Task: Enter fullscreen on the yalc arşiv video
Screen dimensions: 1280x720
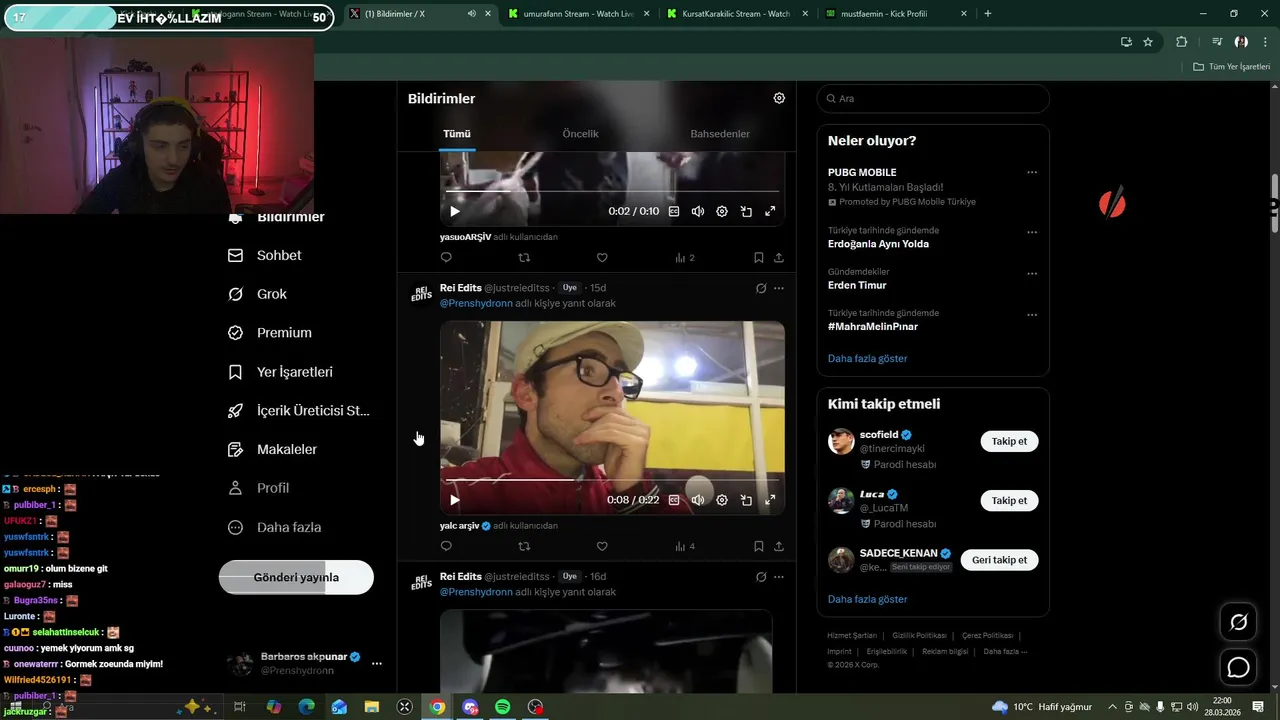Action: (770, 500)
